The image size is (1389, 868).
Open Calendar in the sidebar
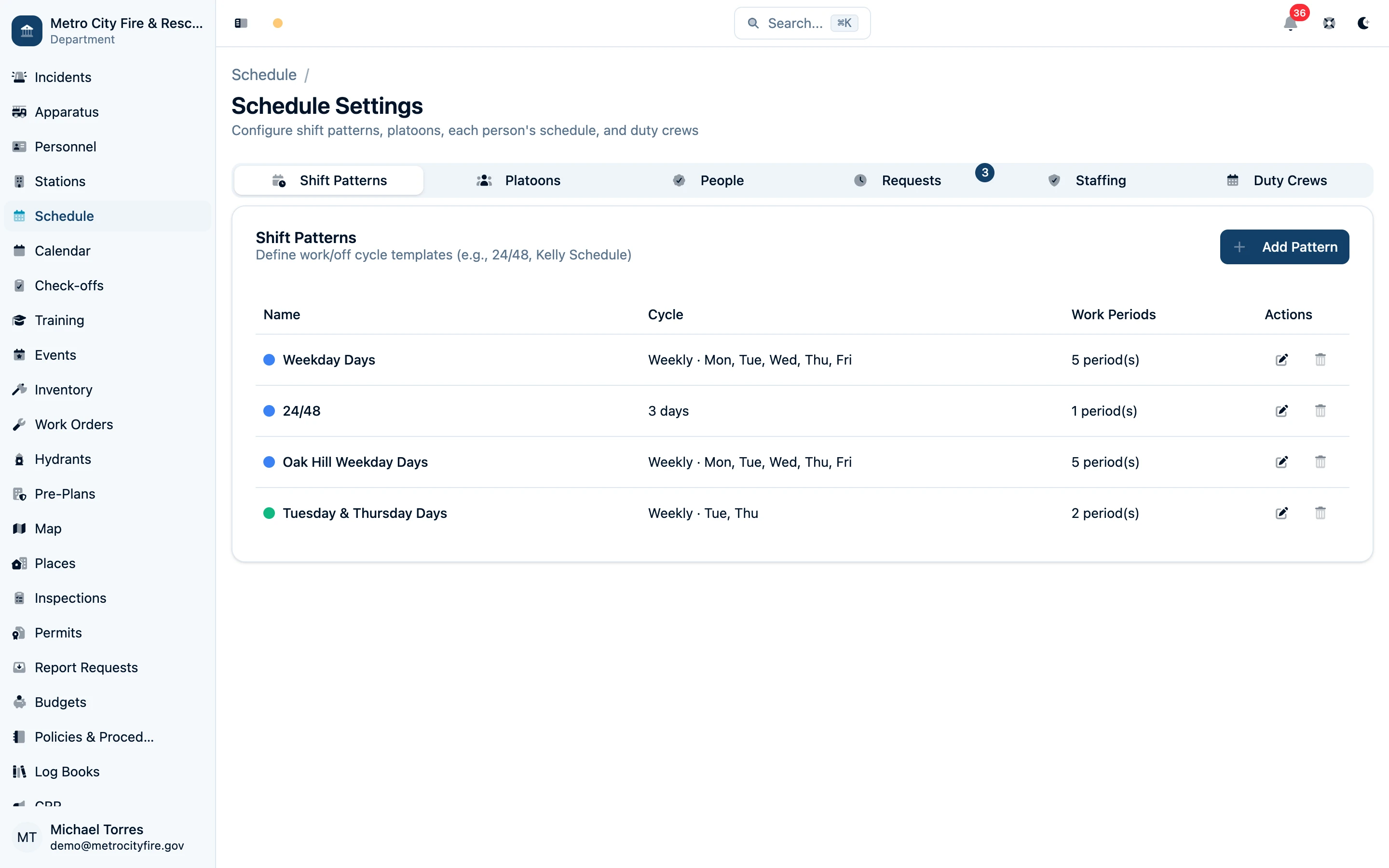(x=108, y=251)
